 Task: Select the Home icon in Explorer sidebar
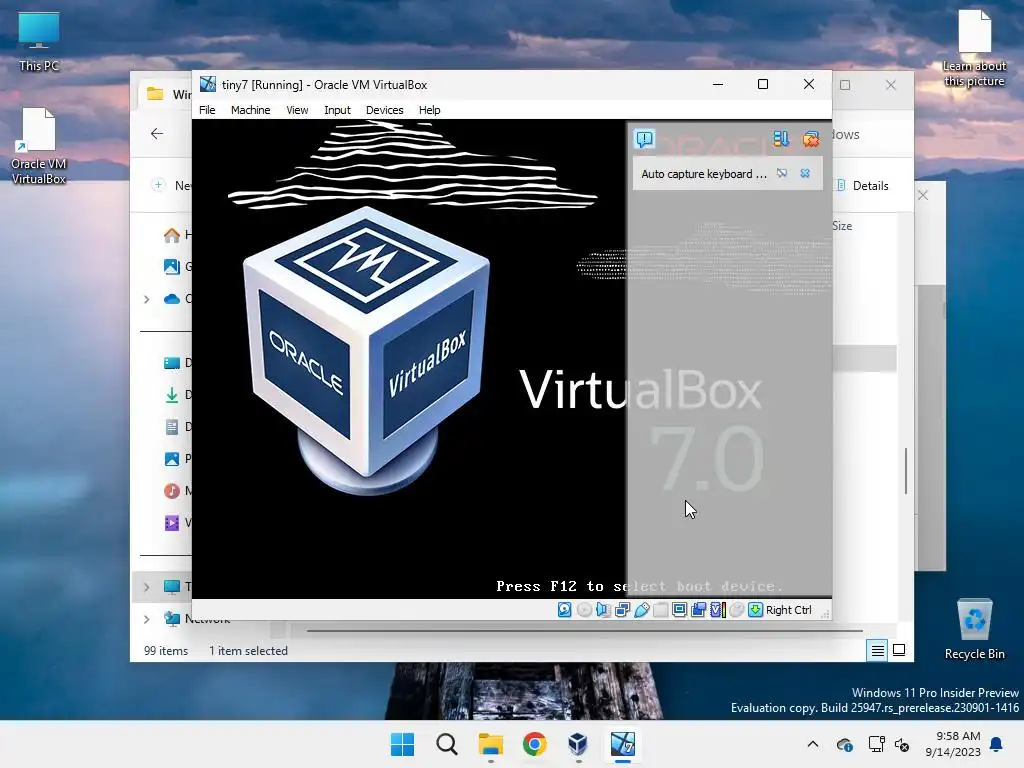click(172, 235)
